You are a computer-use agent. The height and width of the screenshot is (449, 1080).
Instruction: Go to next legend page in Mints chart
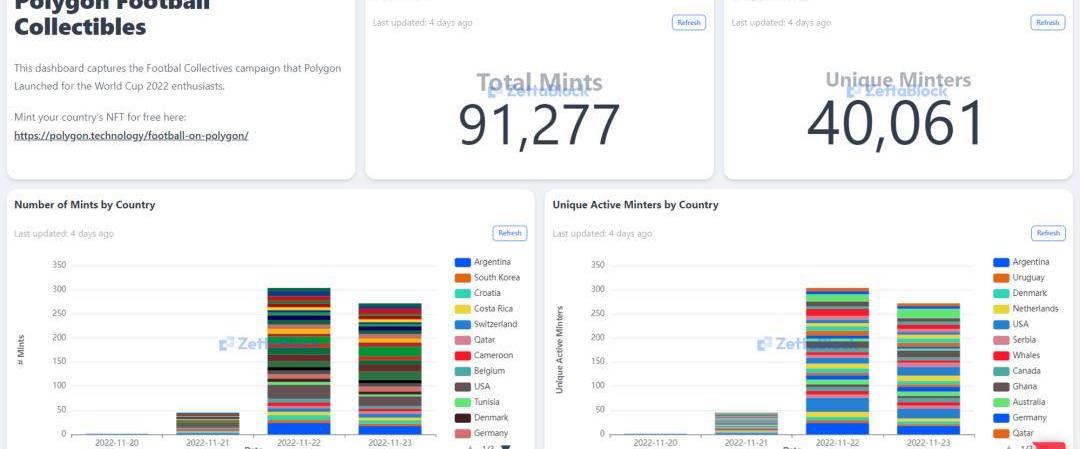(505, 447)
